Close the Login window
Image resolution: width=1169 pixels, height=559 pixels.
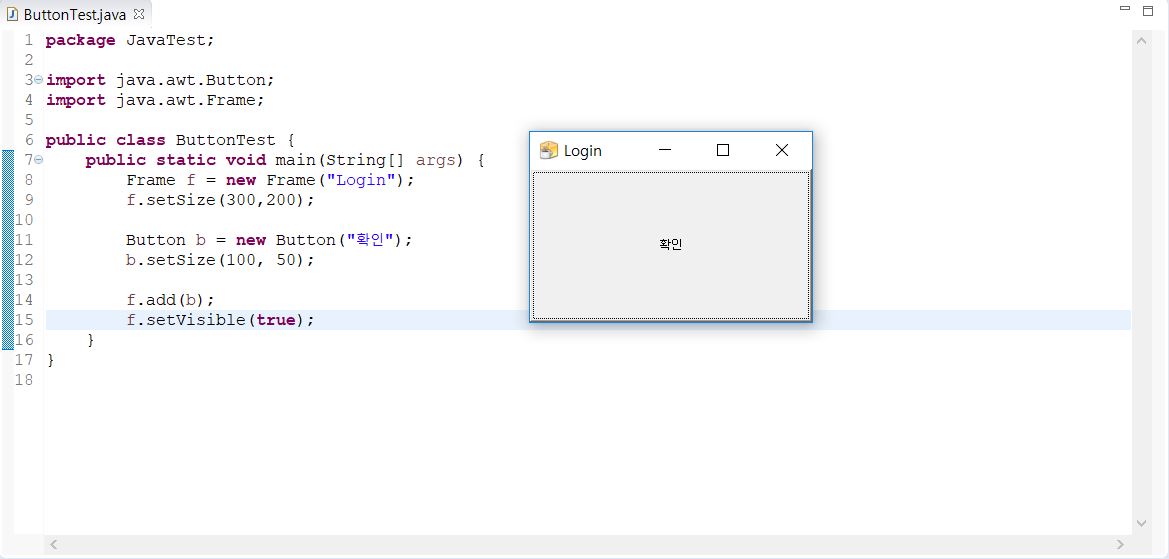coord(781,151)
